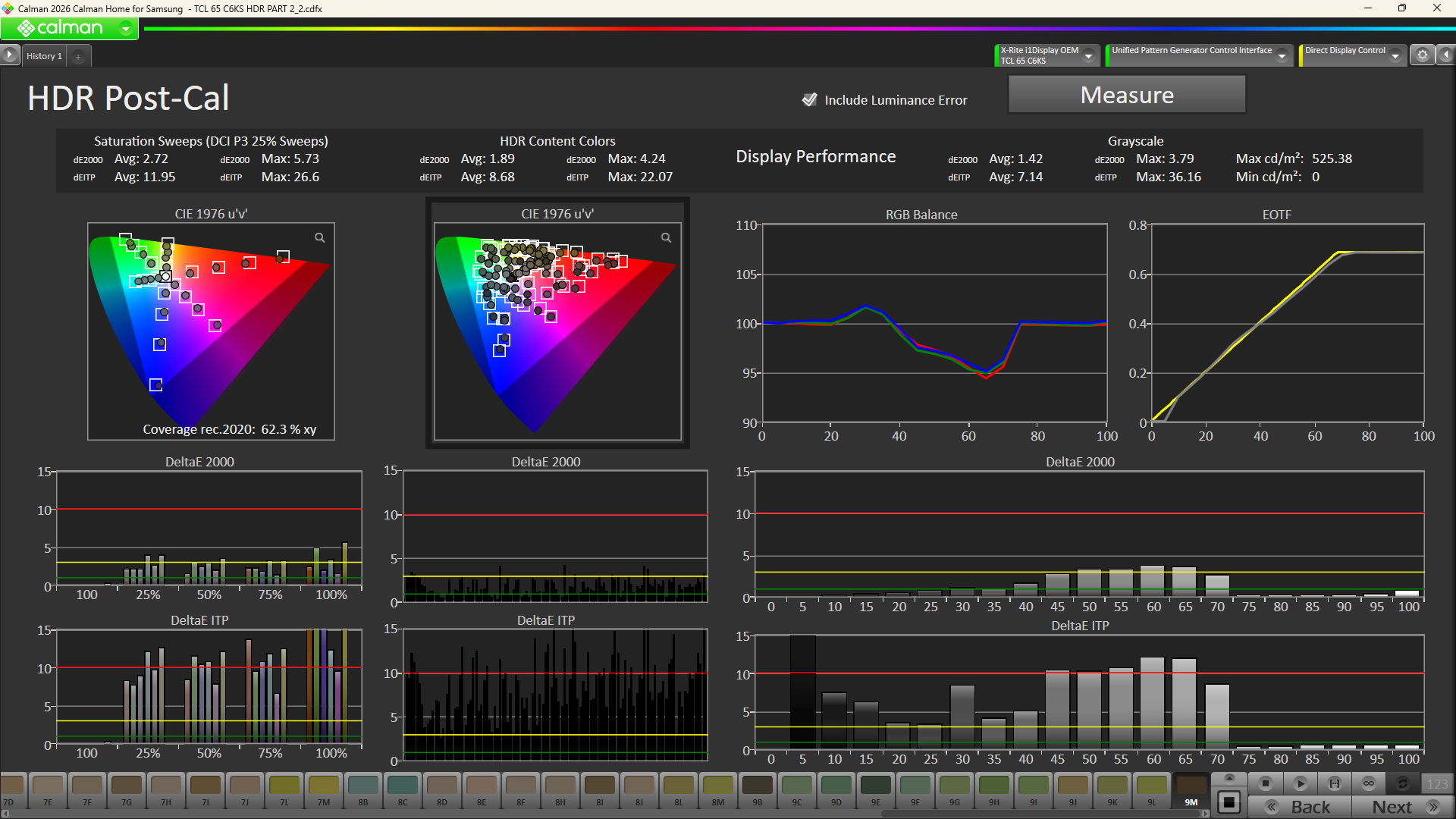The image size is (1456, 819).
Task: Toggle the Include Luminance Error checkbox
Action: (x=809, y=100)
